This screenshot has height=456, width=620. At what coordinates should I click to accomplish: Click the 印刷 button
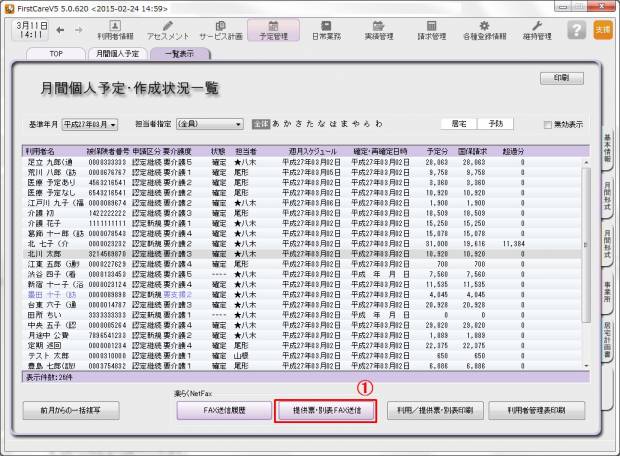pyautogui.click(x=561, y=78)
